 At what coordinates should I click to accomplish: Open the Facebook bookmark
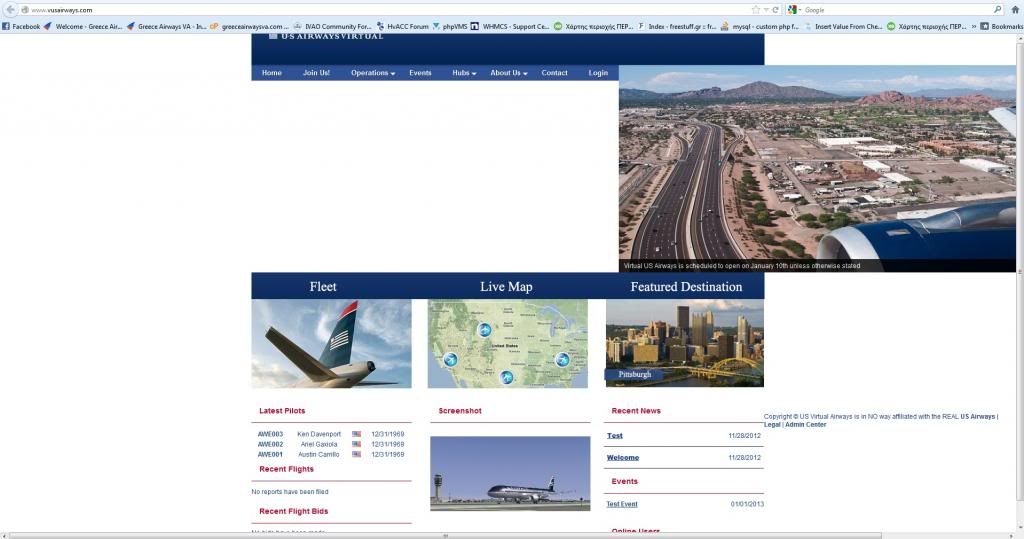21,27
